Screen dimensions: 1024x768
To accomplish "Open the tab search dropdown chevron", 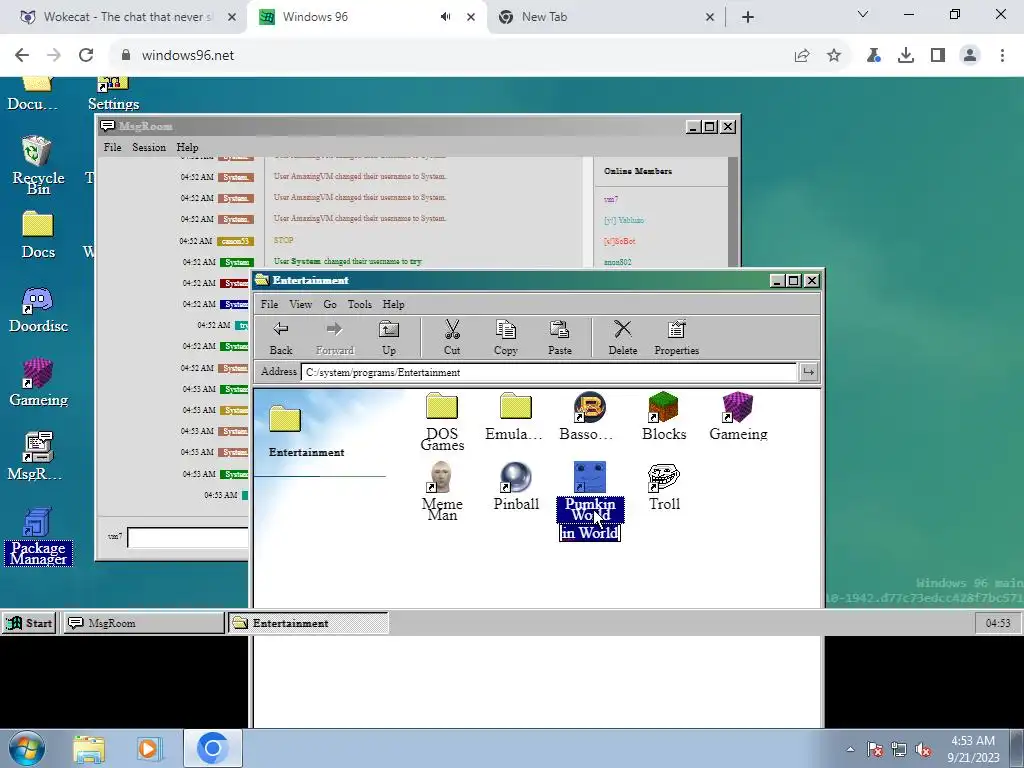I will click(863, 14).
